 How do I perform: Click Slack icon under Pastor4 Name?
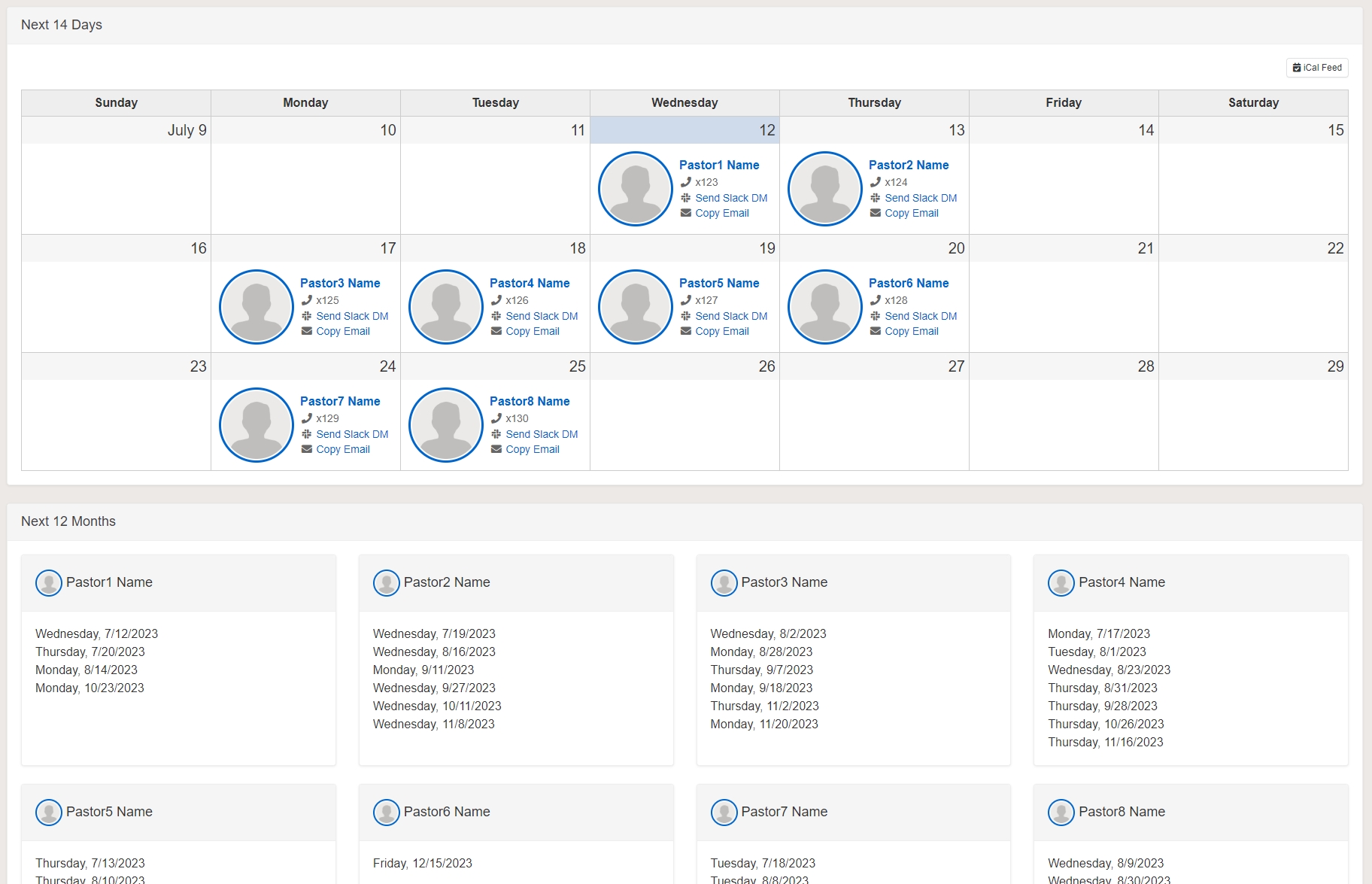(x=496, y=316)
